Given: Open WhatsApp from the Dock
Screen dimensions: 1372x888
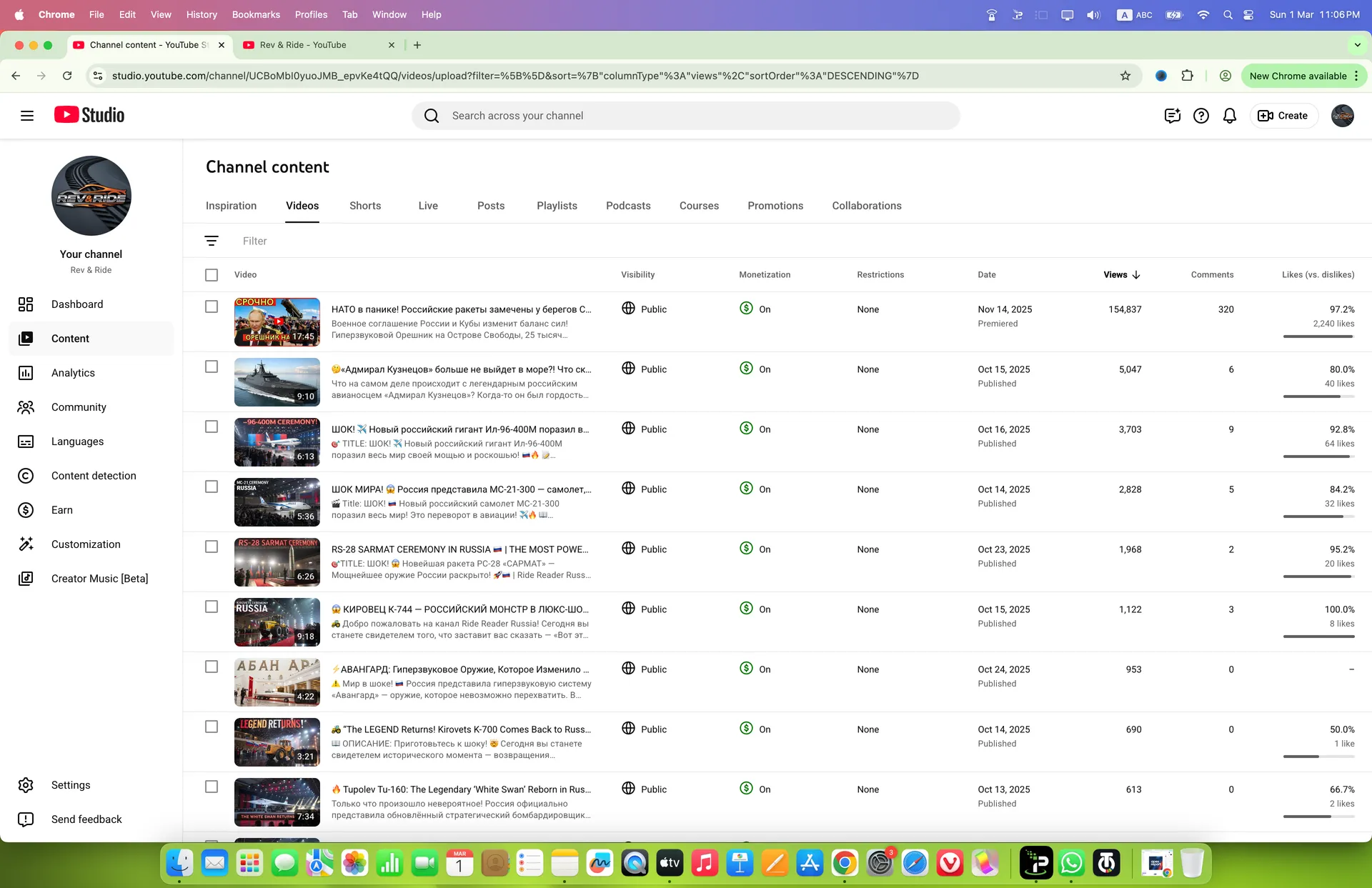Looking at the screenshot, I should point(1071,863).
